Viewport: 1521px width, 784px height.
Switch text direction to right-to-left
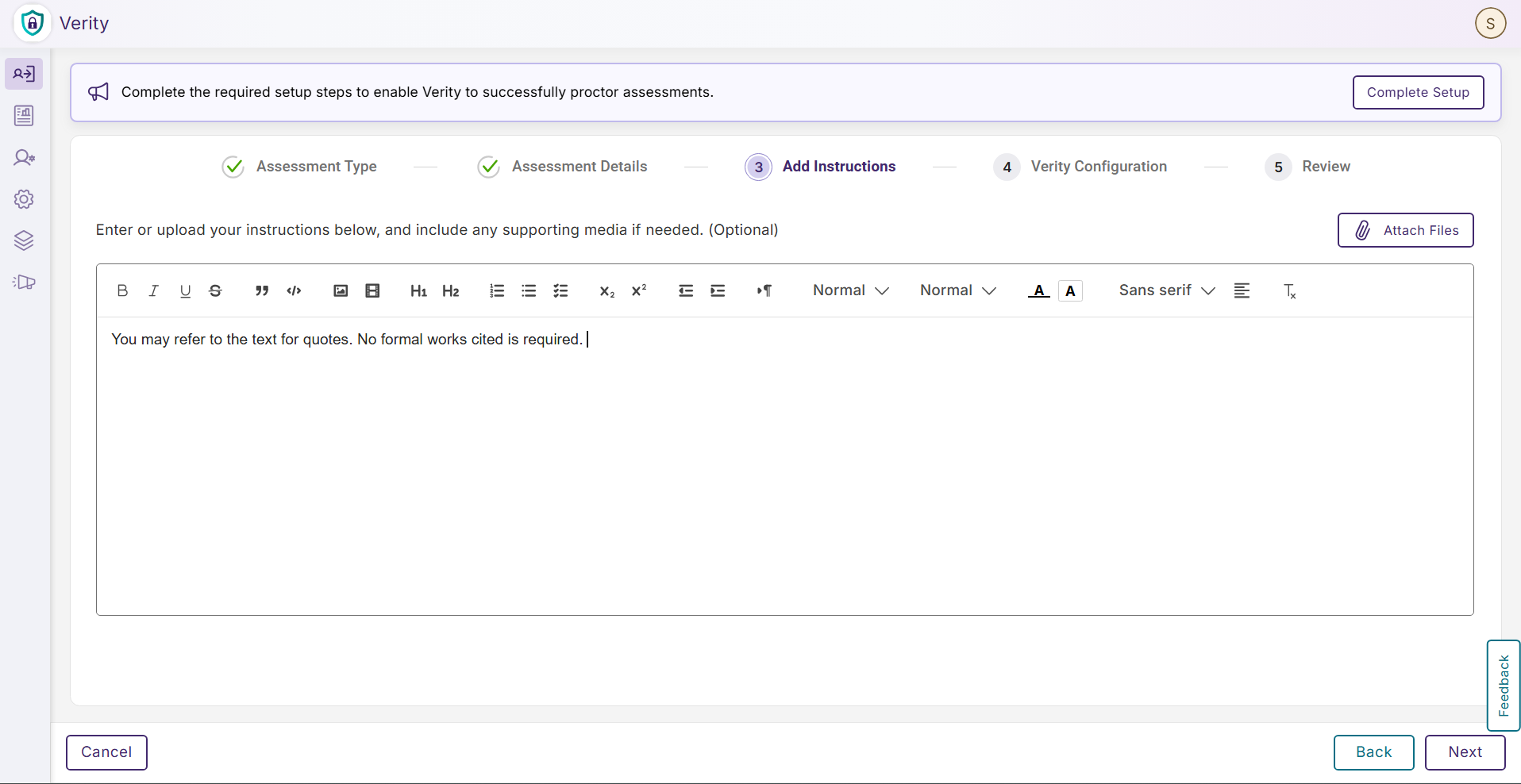(764, 290)
